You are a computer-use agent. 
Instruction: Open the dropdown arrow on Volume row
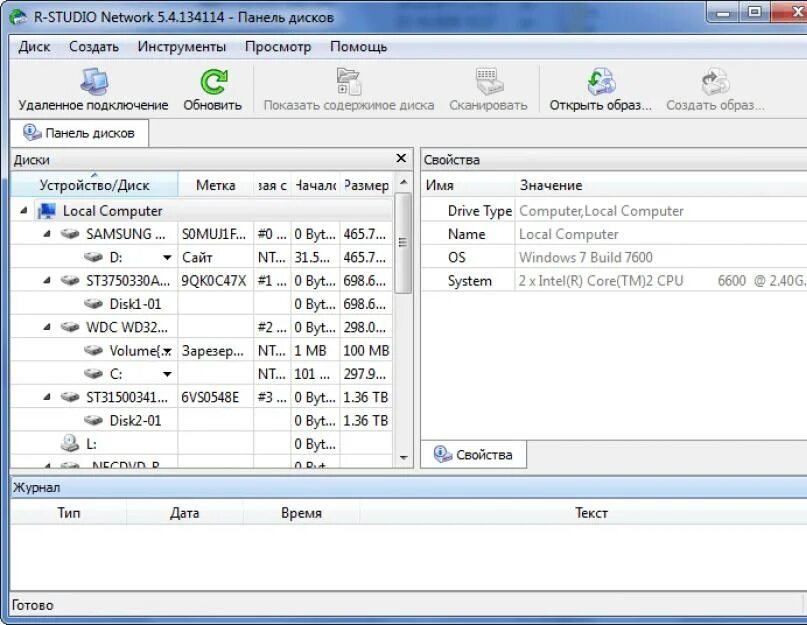[x=167, y=351]
